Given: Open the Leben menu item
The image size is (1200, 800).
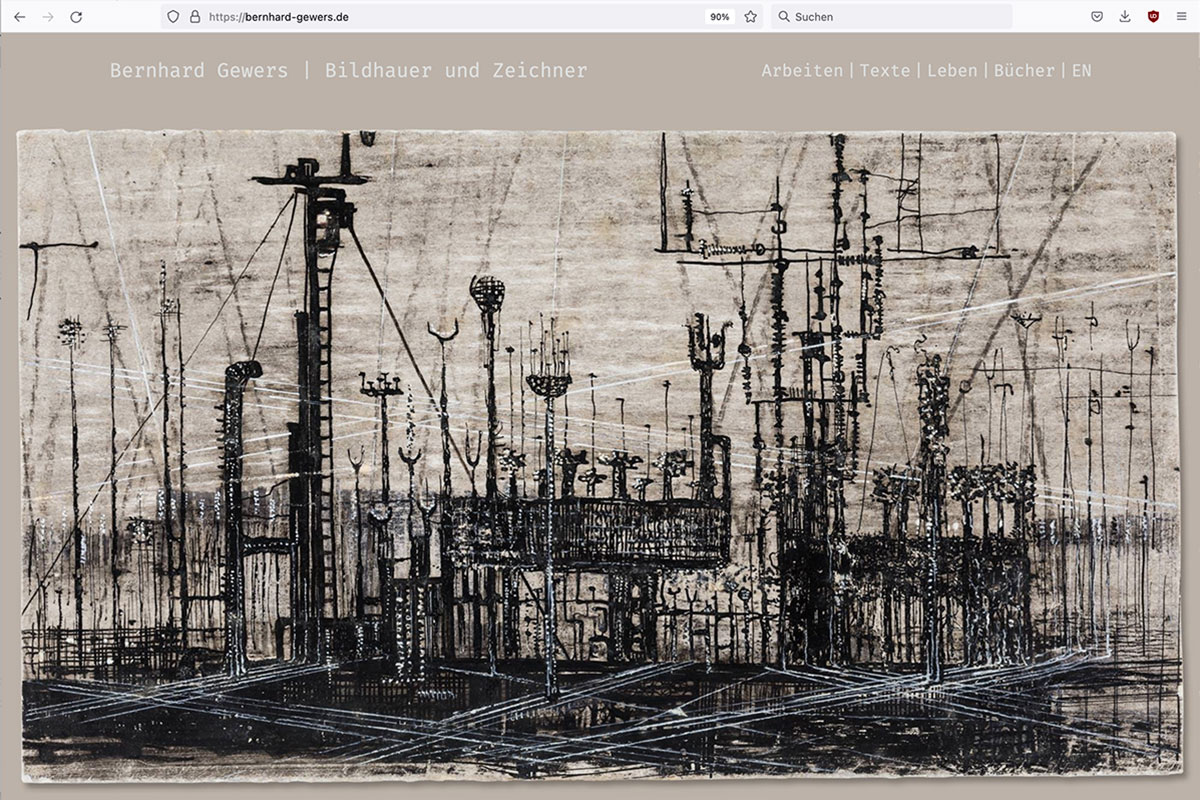Looking at the screenshot, I should tap(952, 71).
